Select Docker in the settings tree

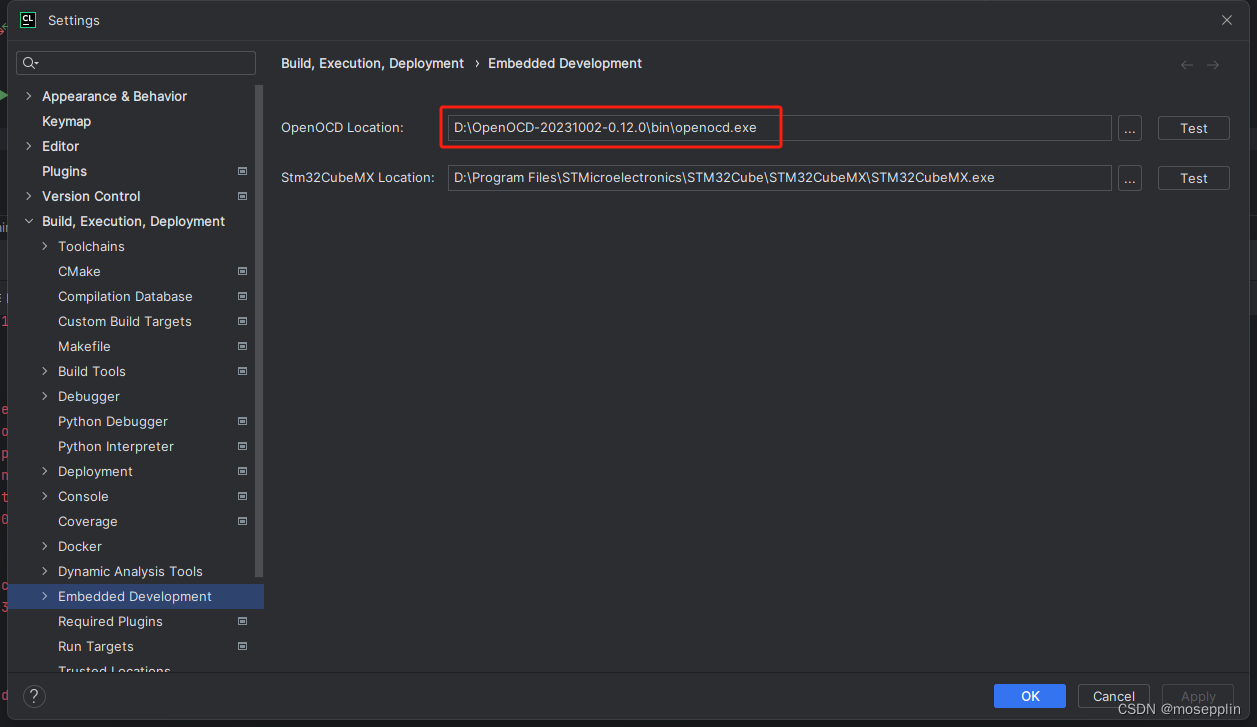point(82,546)
